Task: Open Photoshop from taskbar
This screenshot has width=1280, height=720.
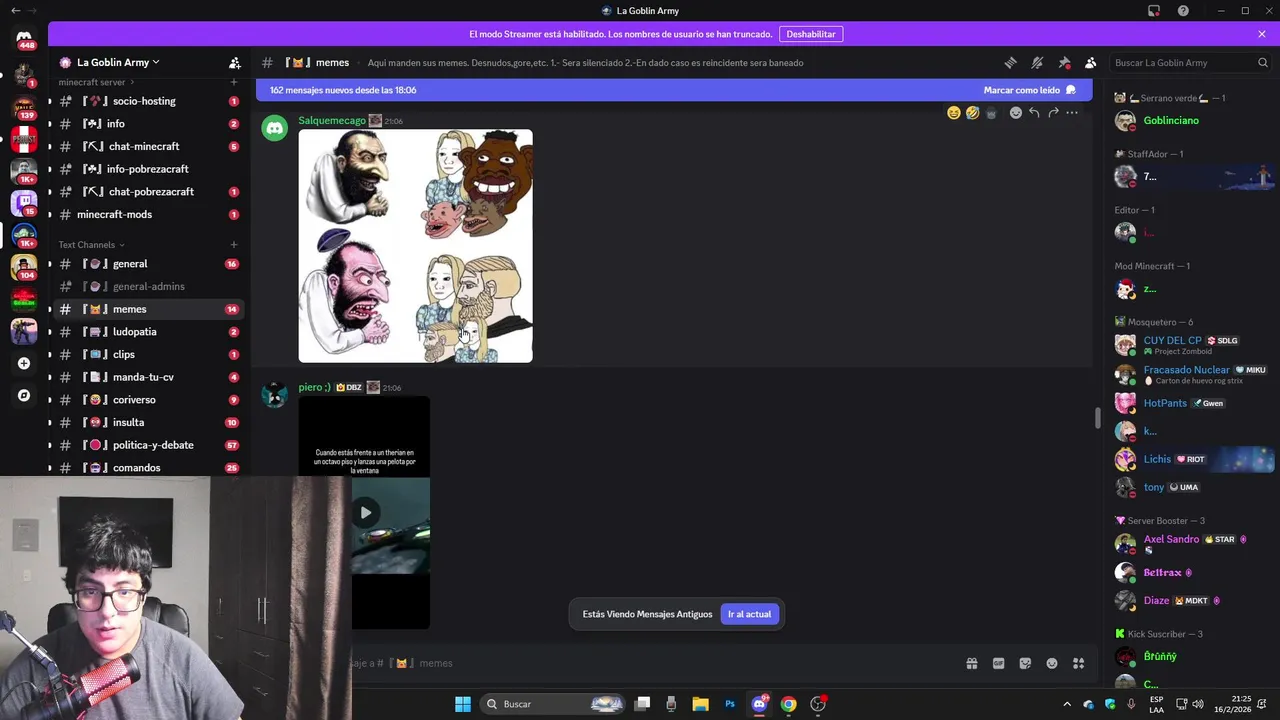Action: [730, 704]
